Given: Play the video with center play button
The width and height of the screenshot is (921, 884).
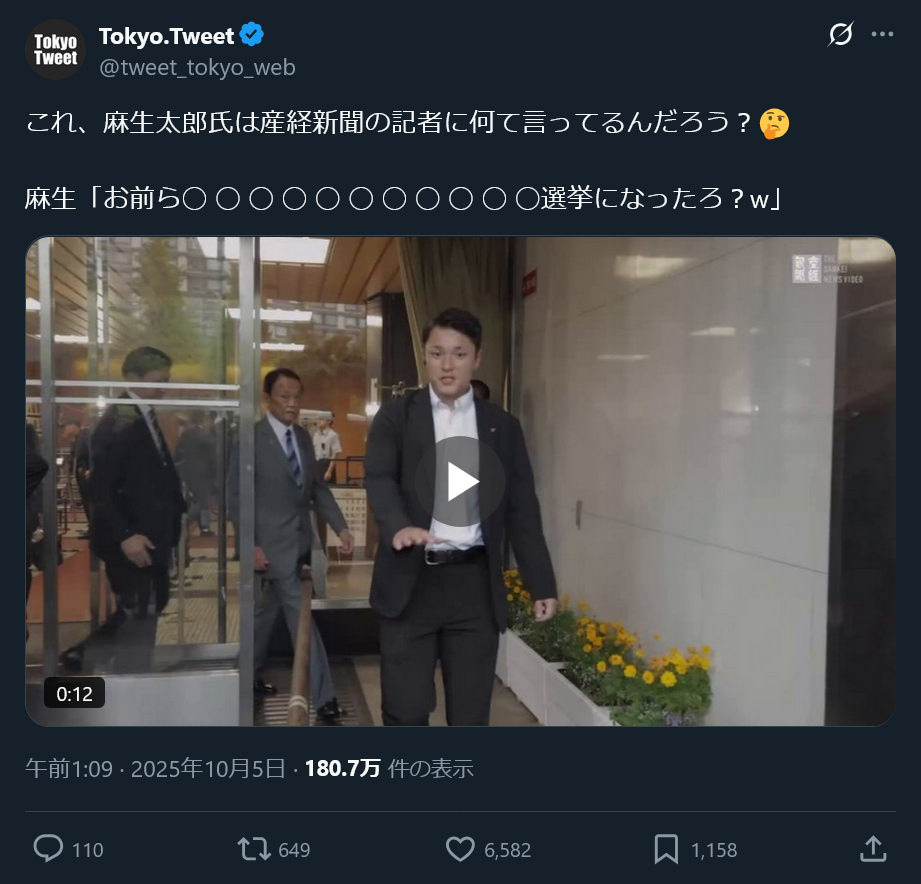Looking at the screenshot, I should [x=460, y=482].
